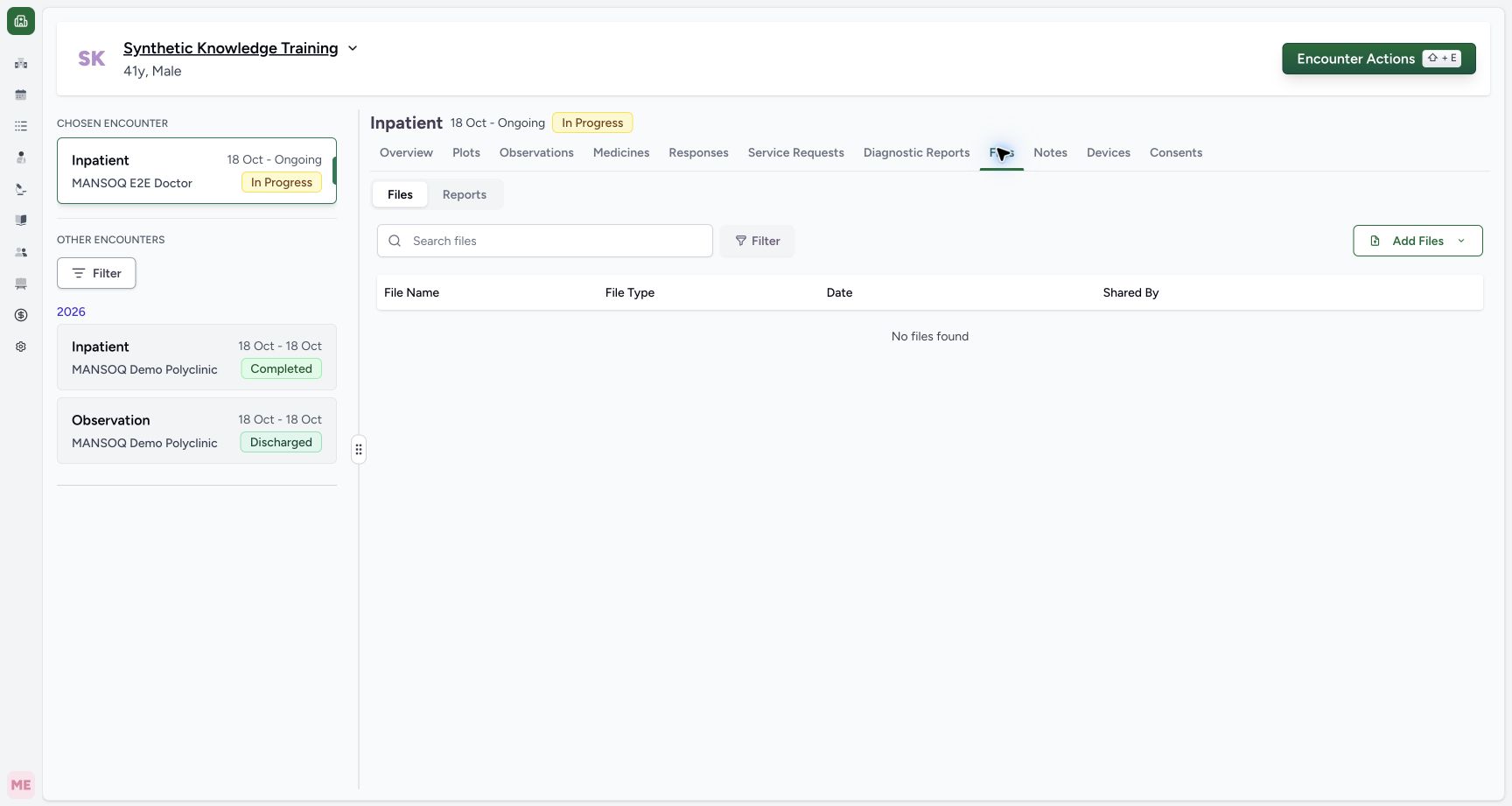
Task: Open the users group sidebar icon
Action: coord(21,252)
